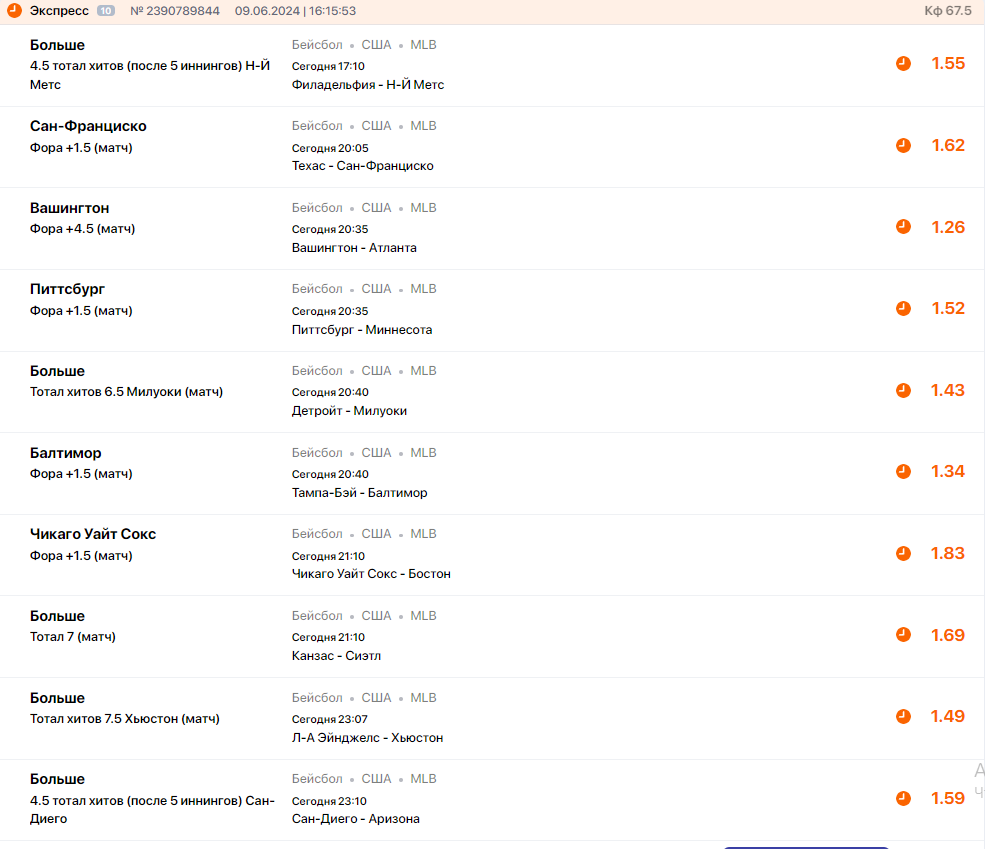Click the Тотал 7 (матч) market text
Screen dimensions: 985x849
pos(73,637)
